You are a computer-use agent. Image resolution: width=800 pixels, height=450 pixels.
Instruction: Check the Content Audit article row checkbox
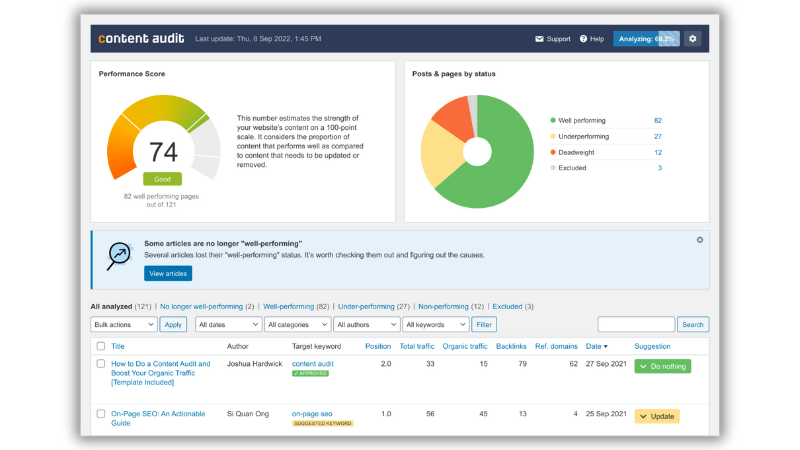pyautogui.click(x=101, y=364)
